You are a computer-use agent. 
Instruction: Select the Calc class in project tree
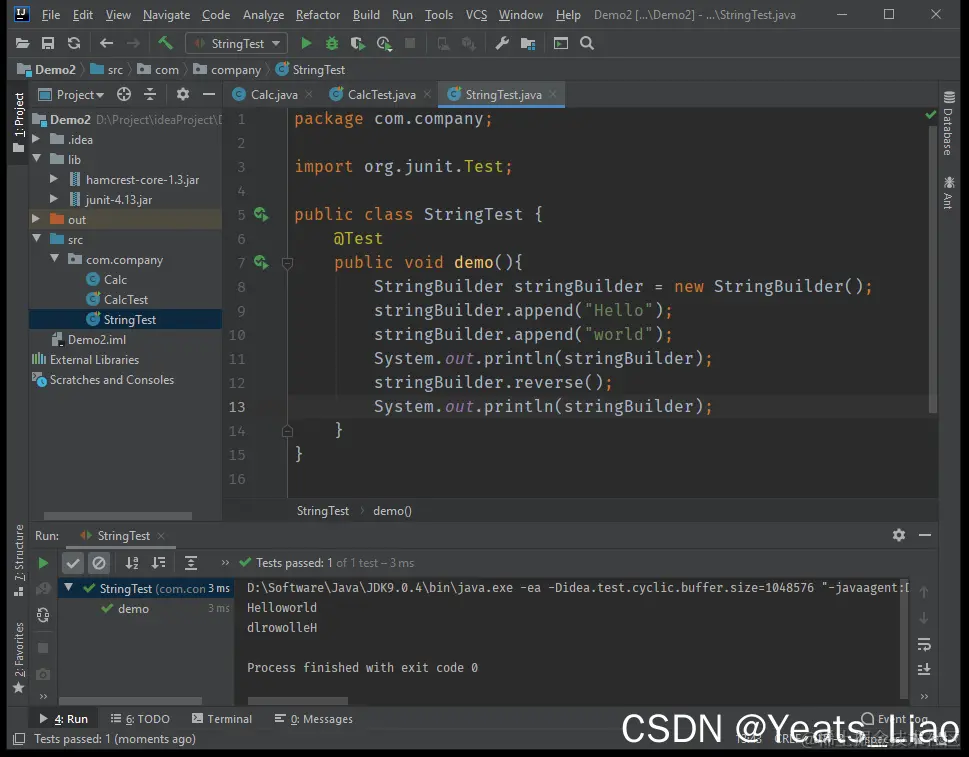(115, 279)
